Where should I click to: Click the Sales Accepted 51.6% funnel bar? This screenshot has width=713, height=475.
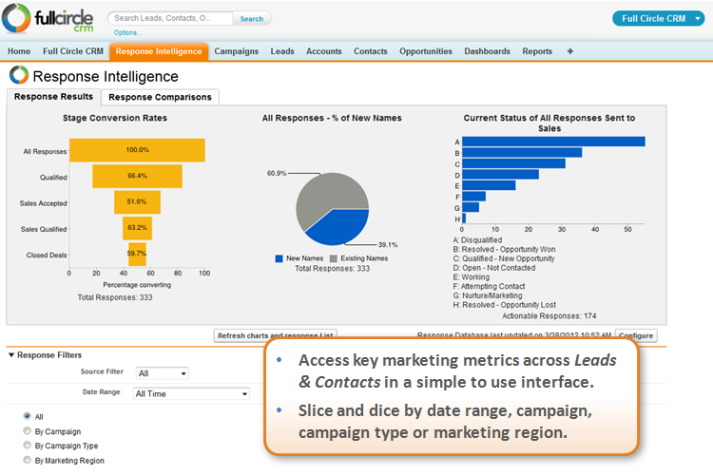tap(137, 202)
